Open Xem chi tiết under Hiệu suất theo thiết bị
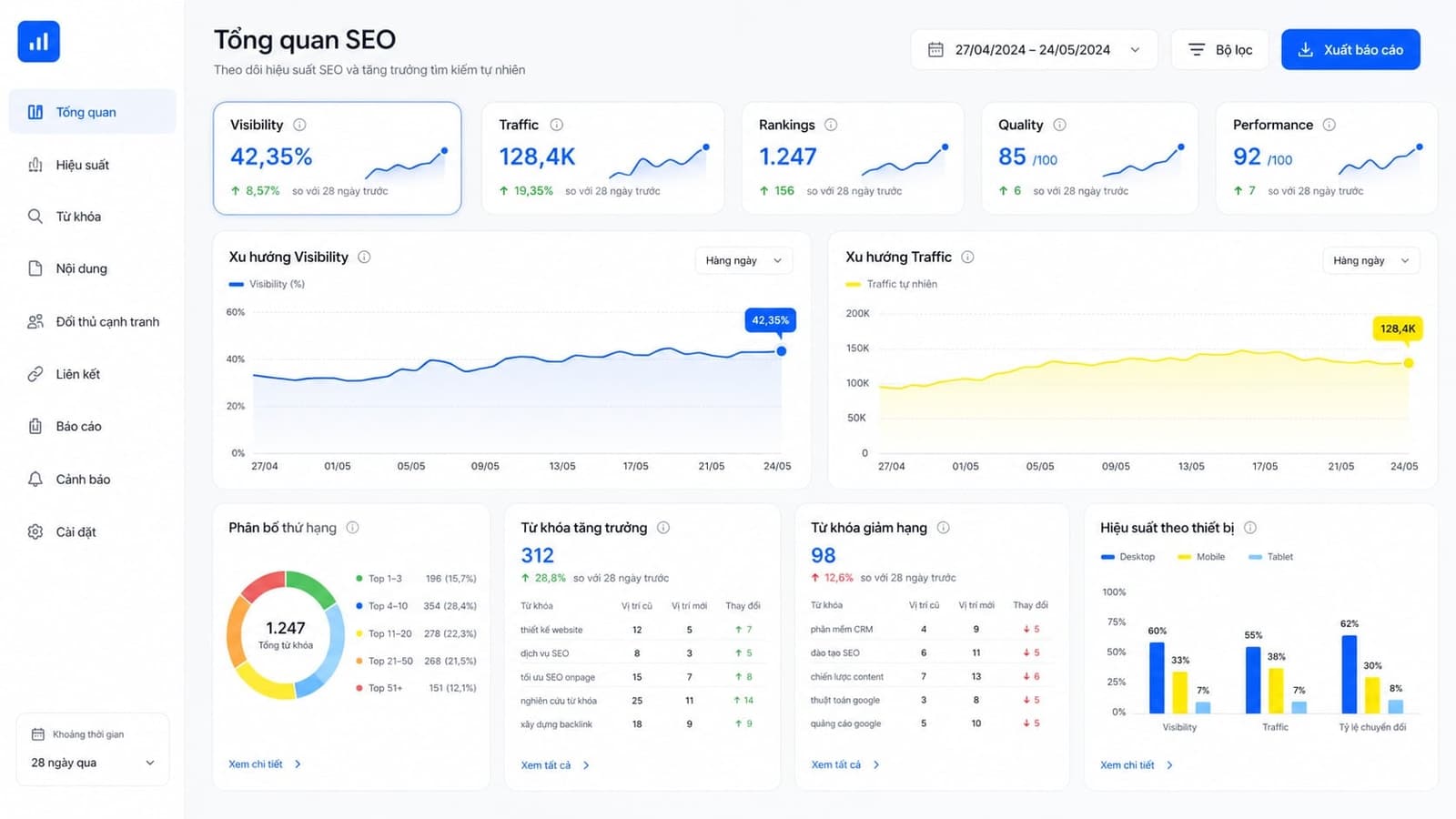The image size is (1456, 819). 1137,765
